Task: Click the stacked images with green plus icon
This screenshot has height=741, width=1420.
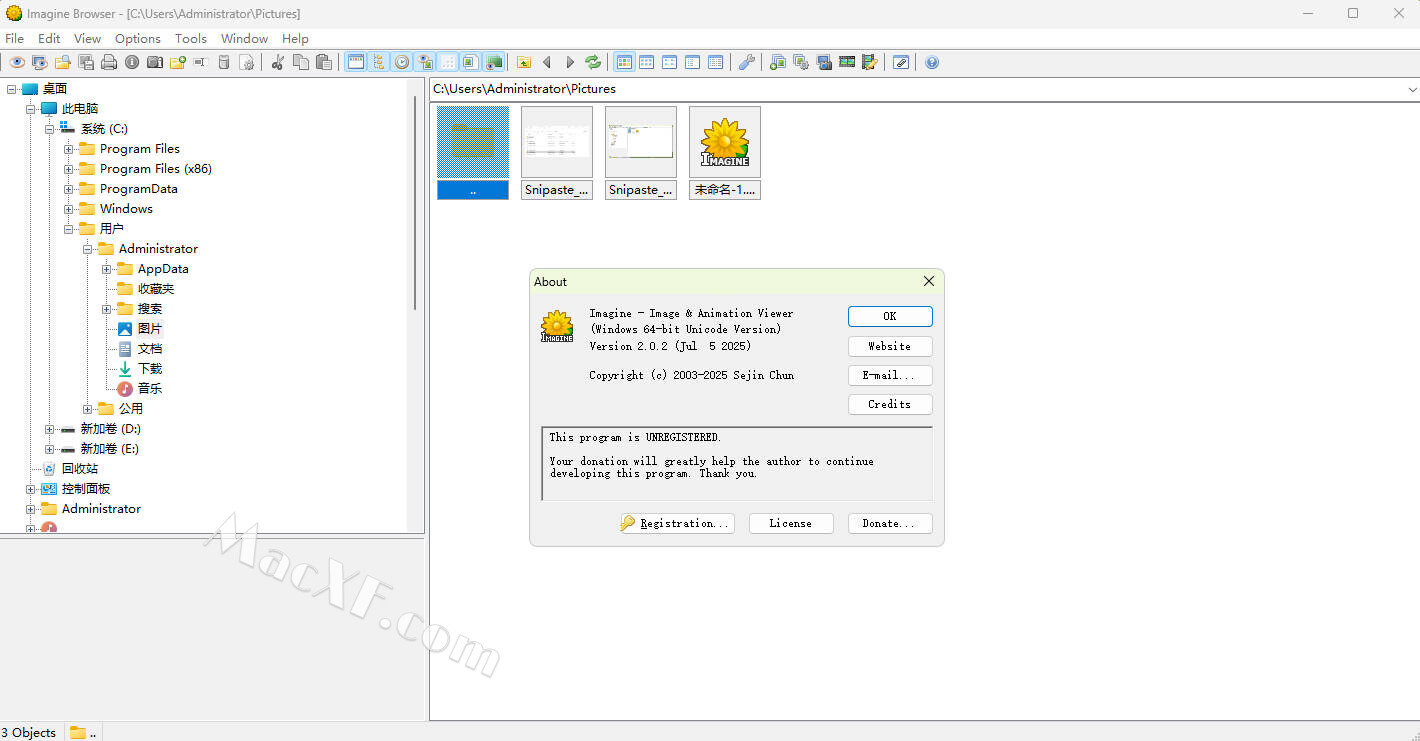Action: click(x=778, y=62)
